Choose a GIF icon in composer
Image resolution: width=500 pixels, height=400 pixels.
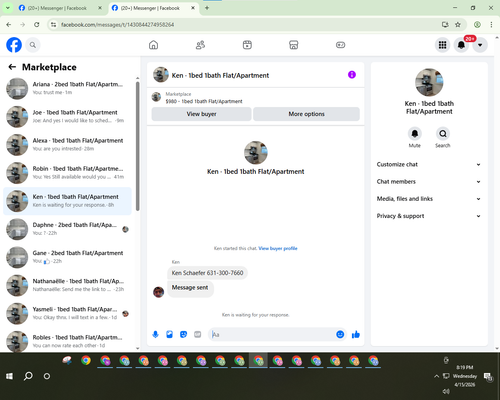point(198,334)
